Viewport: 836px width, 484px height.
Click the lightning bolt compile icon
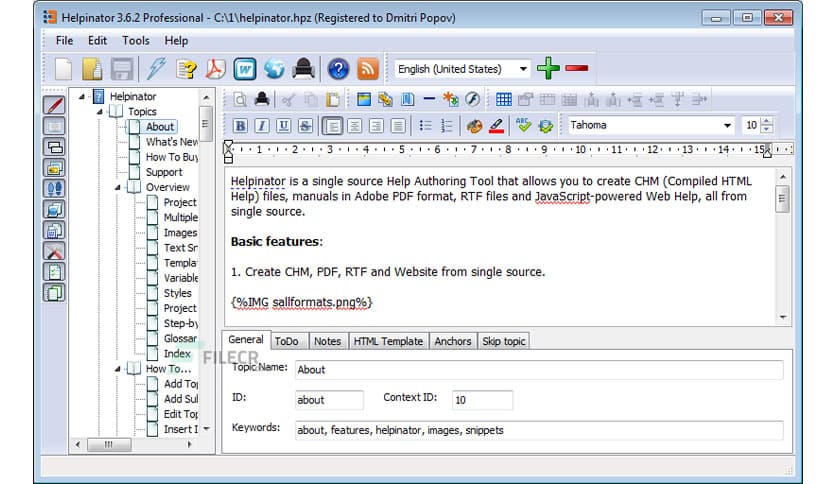[x=156, y=69]
